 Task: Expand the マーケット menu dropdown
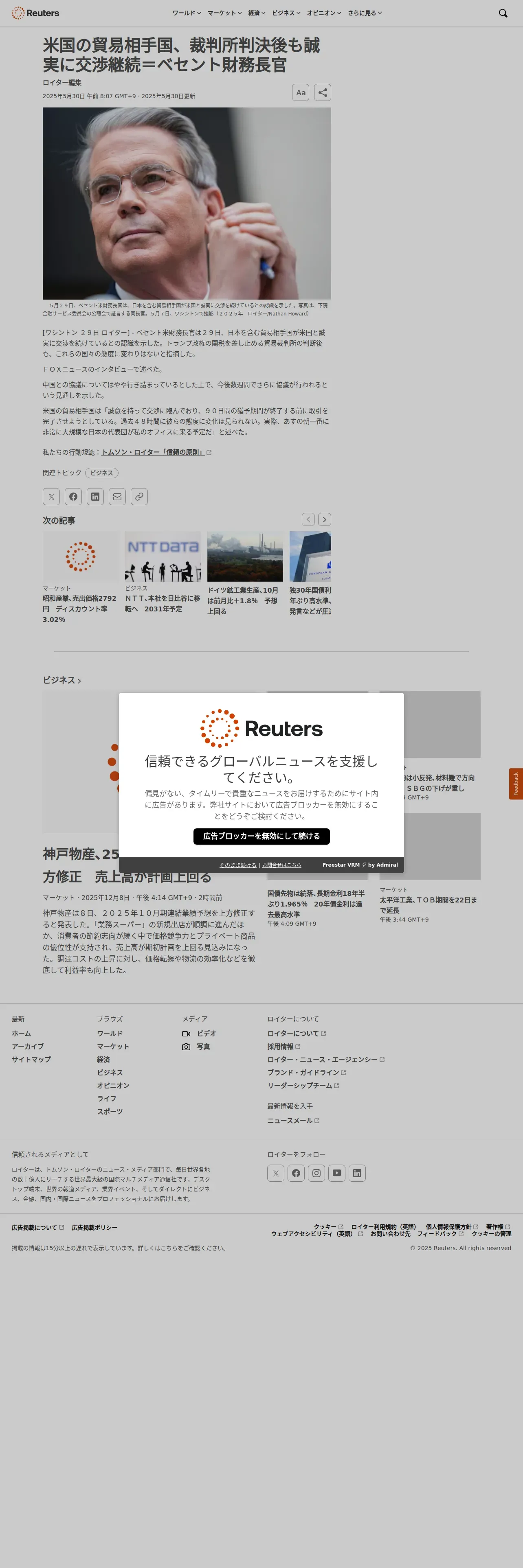click(225, 13)
